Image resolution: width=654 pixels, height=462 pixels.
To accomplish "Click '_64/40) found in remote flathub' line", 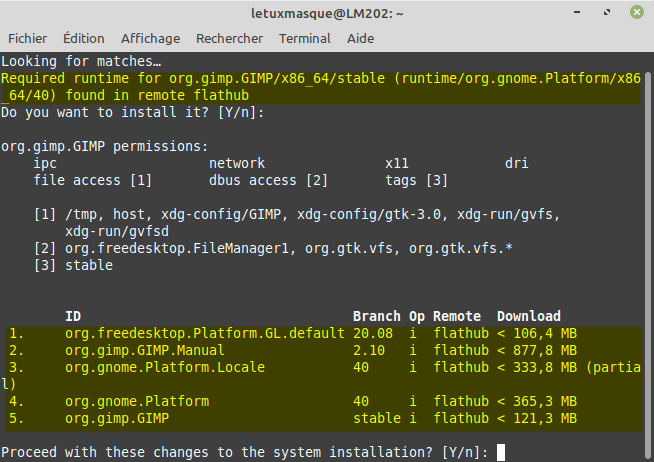I will [125, 95].
